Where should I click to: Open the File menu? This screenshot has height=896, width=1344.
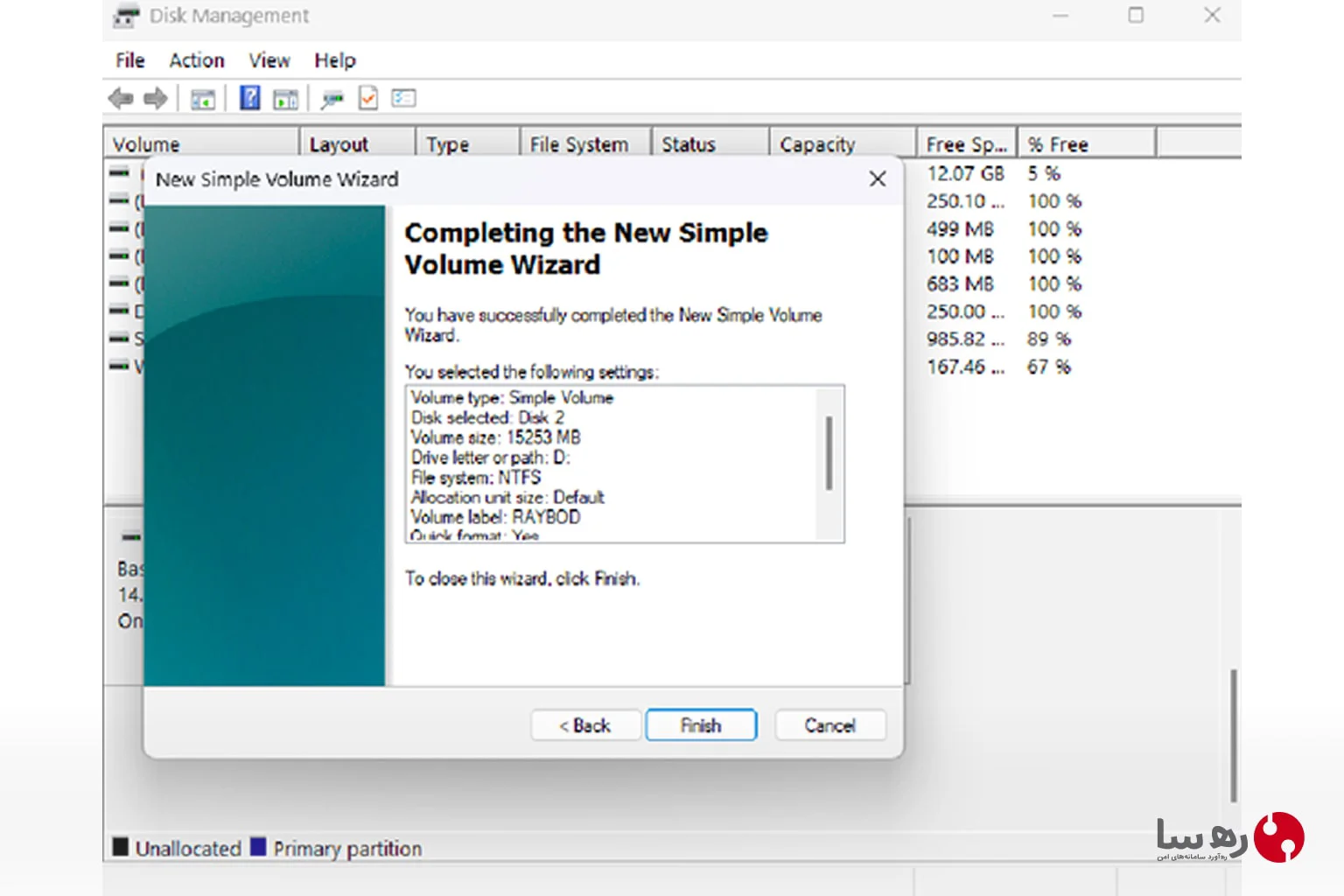tap(130, 60)
